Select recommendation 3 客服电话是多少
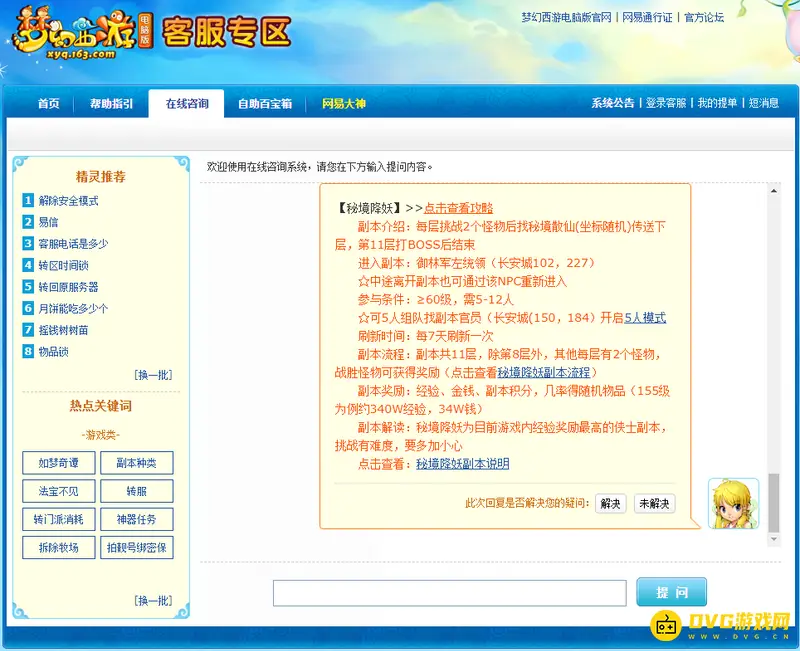 (x=73, y=243)
